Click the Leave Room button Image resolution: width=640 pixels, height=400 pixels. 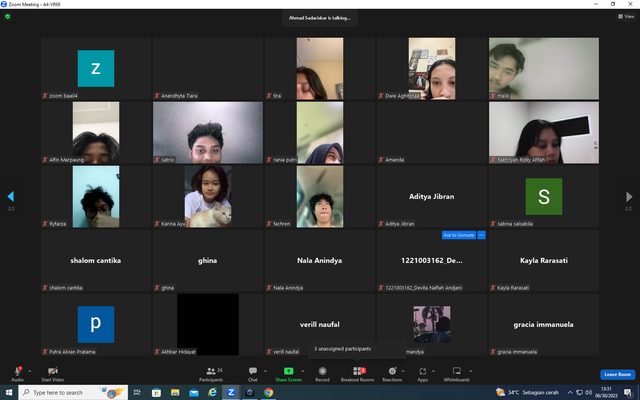coord(618,374)
